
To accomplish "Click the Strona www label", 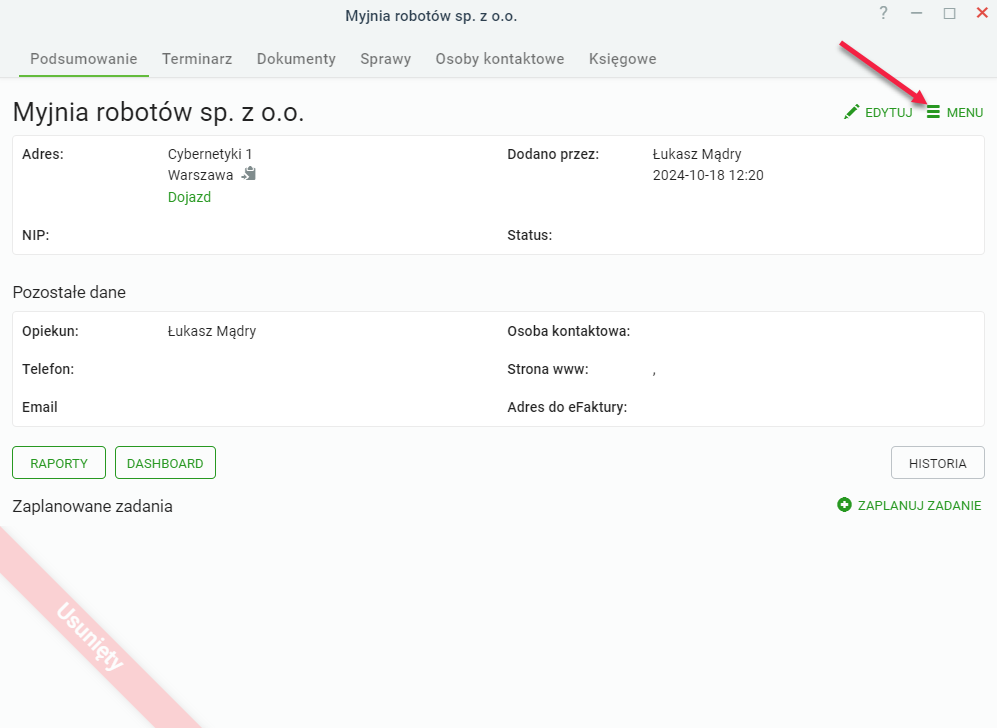I will pos(548,369).
